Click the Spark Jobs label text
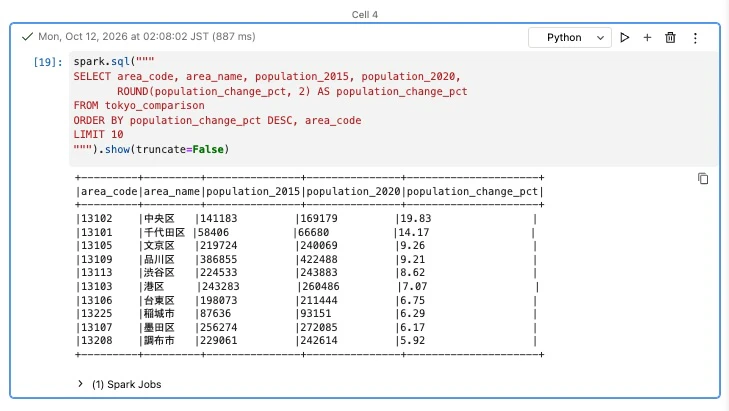Screen dimensions: 729x411 point(126,384)
